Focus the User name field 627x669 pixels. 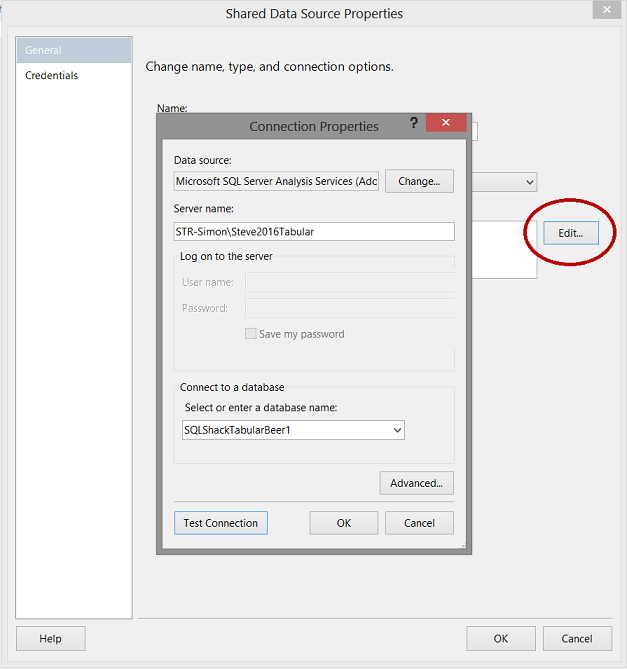[349, 282]
